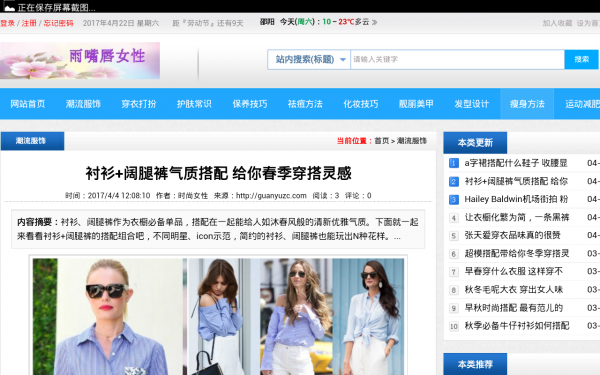Open article 张天爱穿衣品味真的很赞
The image size is (600, 375).
click(x=512, y=235)
